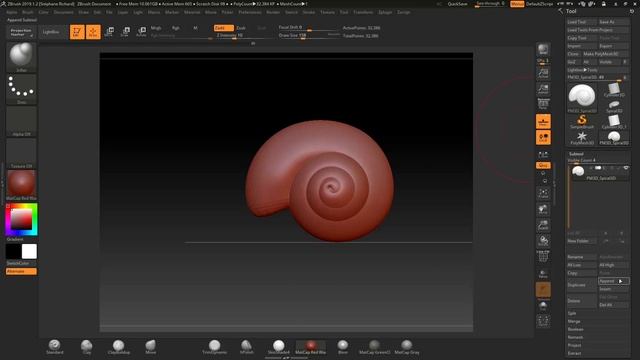Open the Texture Off selector
Screen dimensions: 640x360
21,153
